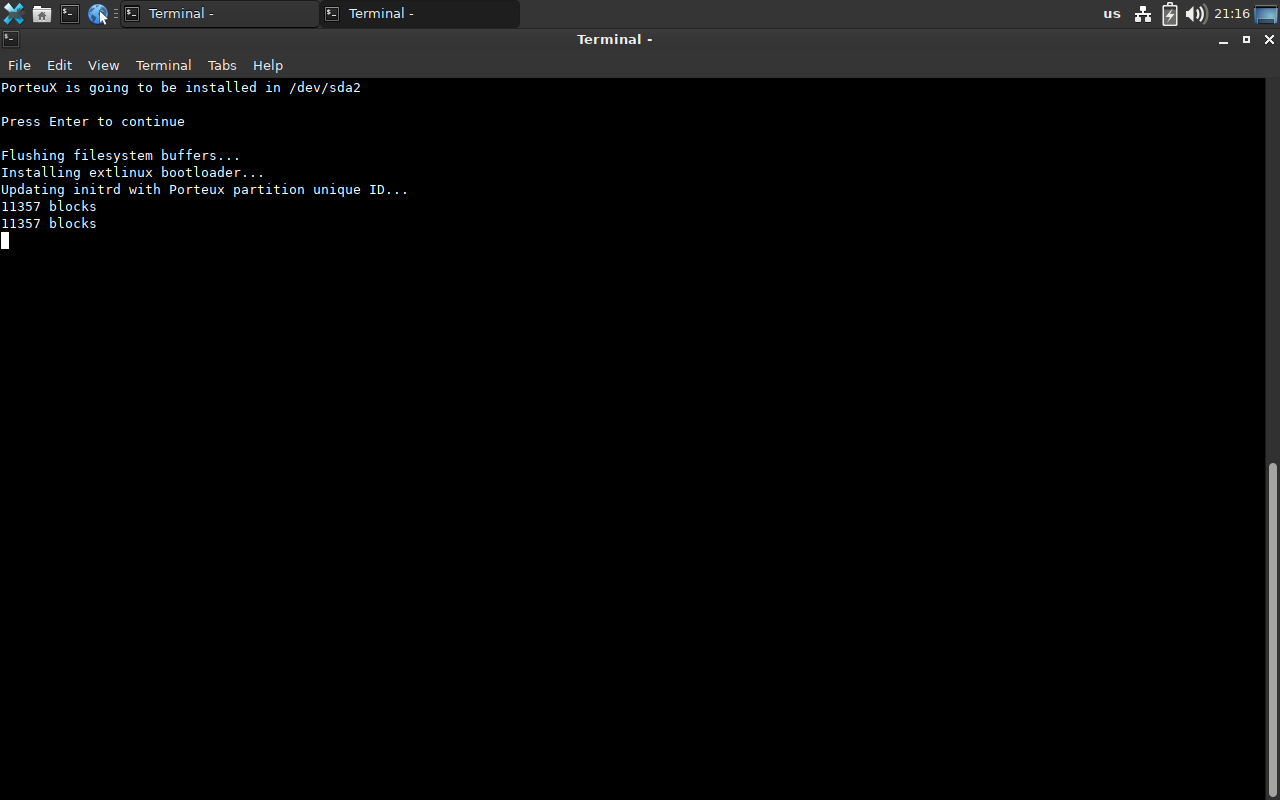Click the show desktop icon
The image size is (1280, 800).
[1266, 14]
